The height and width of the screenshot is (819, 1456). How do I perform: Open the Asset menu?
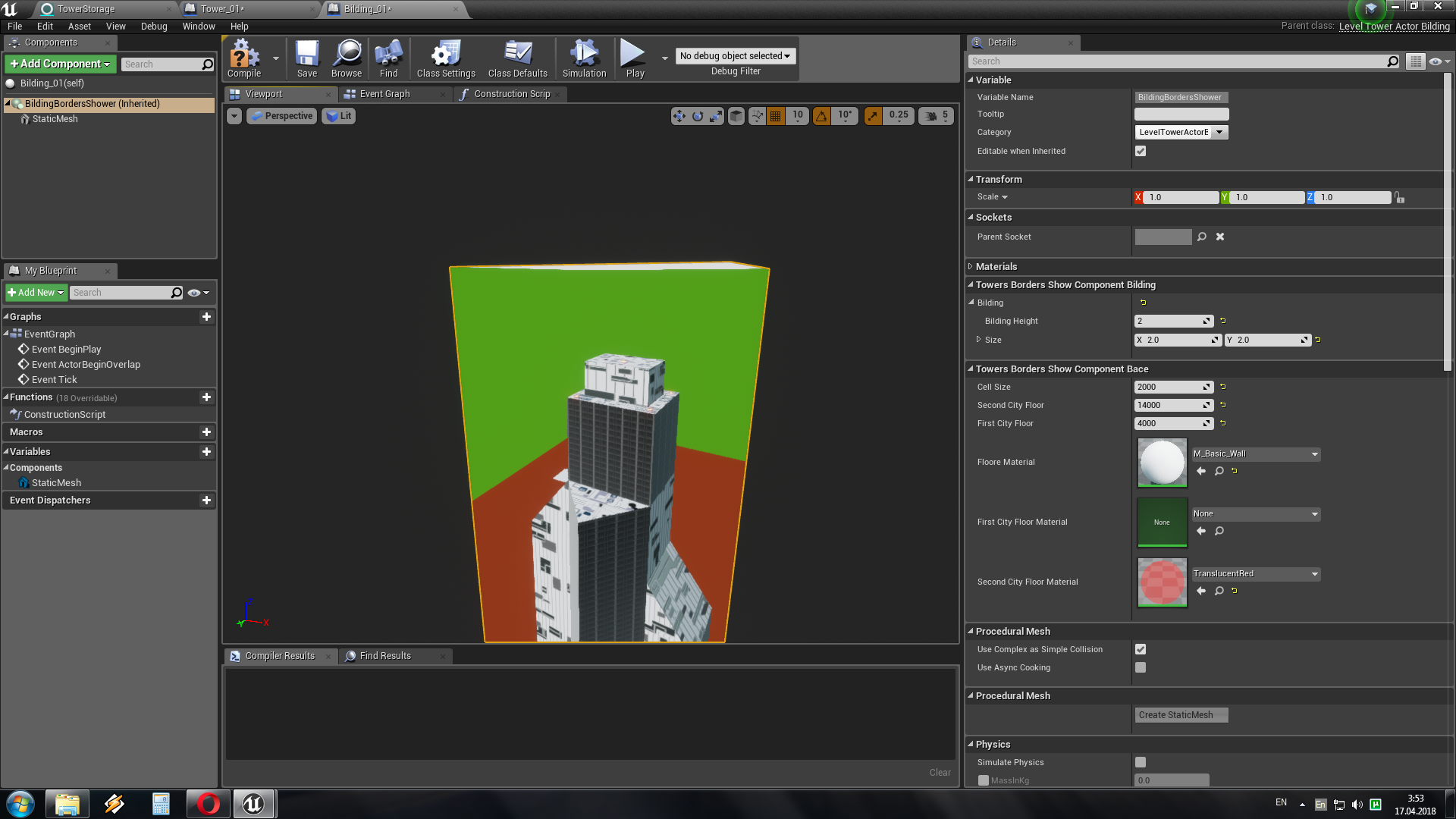[79, 26]
